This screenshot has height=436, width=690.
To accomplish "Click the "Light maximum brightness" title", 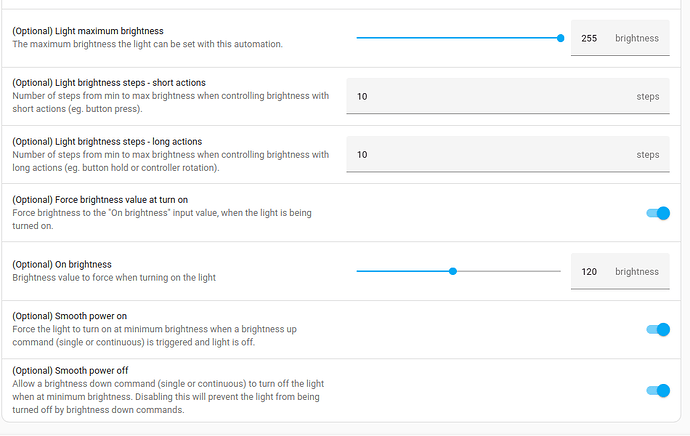I will (87, 32).
